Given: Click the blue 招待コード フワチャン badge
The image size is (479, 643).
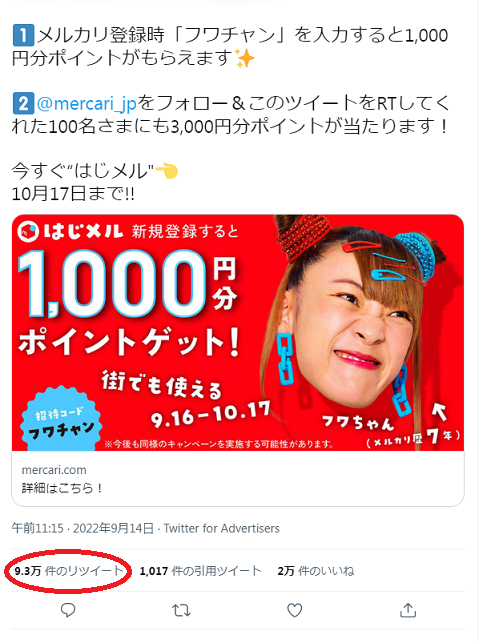Looking at the screenshot, I should click(62, 419).
